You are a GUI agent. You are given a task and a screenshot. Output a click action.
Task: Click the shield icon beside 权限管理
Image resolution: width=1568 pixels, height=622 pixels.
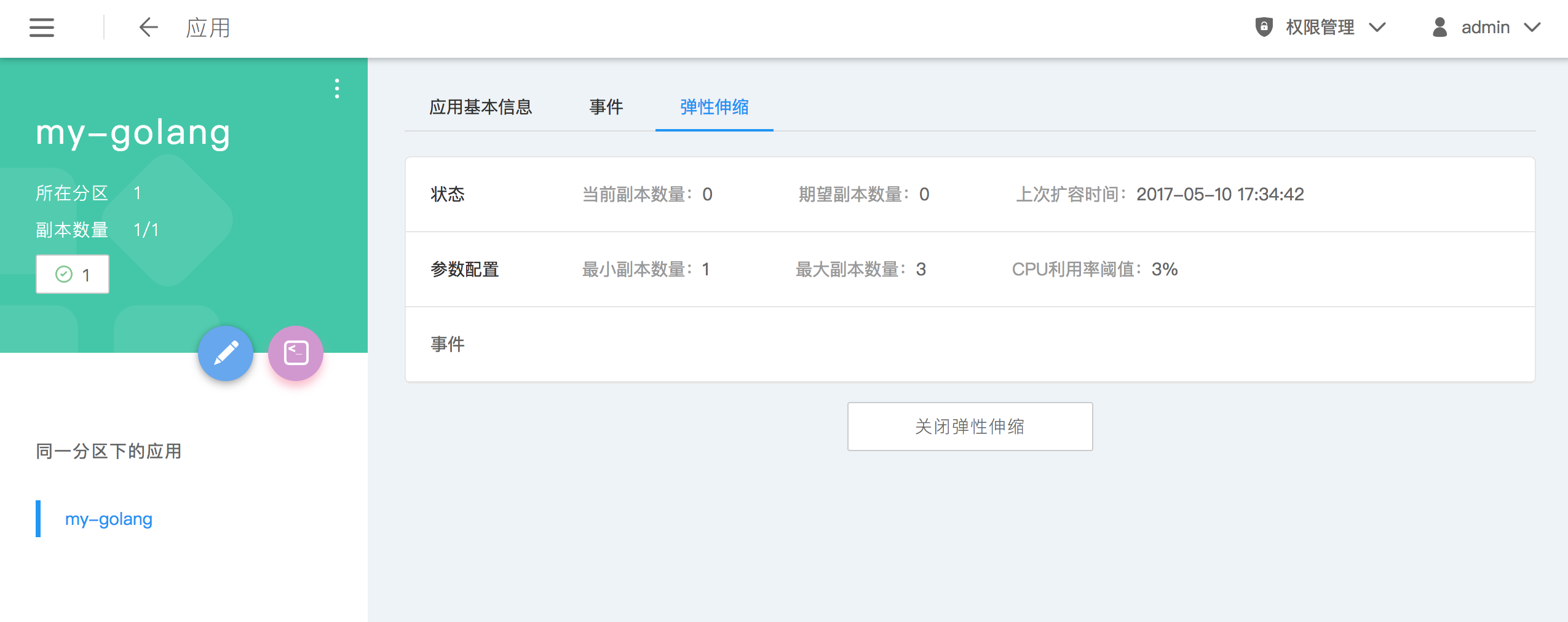point(1263,28)
